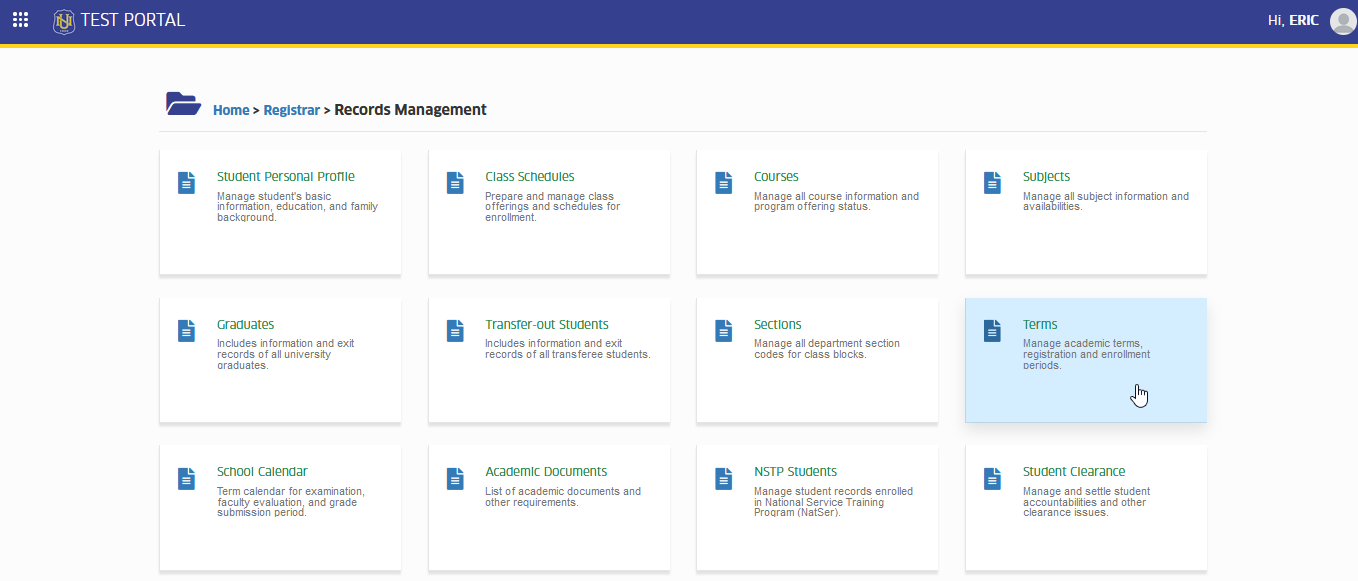This screenshot has height=581, width=1358.
Task: Click 'Term calendar for examination' description
Action: pos(291,502)
